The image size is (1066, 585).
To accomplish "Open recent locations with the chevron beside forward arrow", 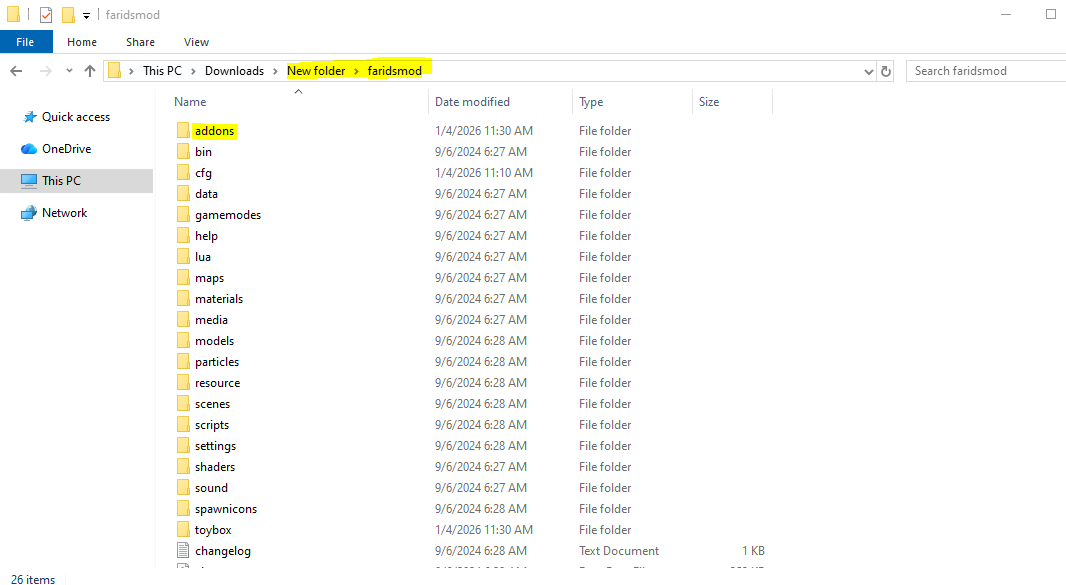I will [x=68, y=70].
